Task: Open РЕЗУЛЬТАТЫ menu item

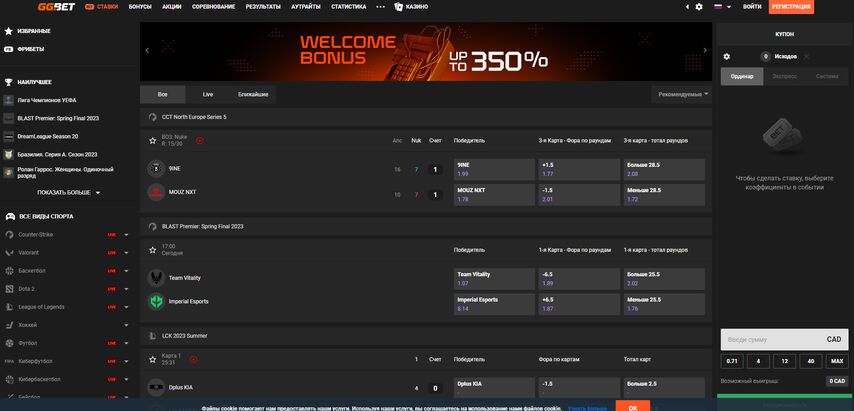Action: click(263, 7)
